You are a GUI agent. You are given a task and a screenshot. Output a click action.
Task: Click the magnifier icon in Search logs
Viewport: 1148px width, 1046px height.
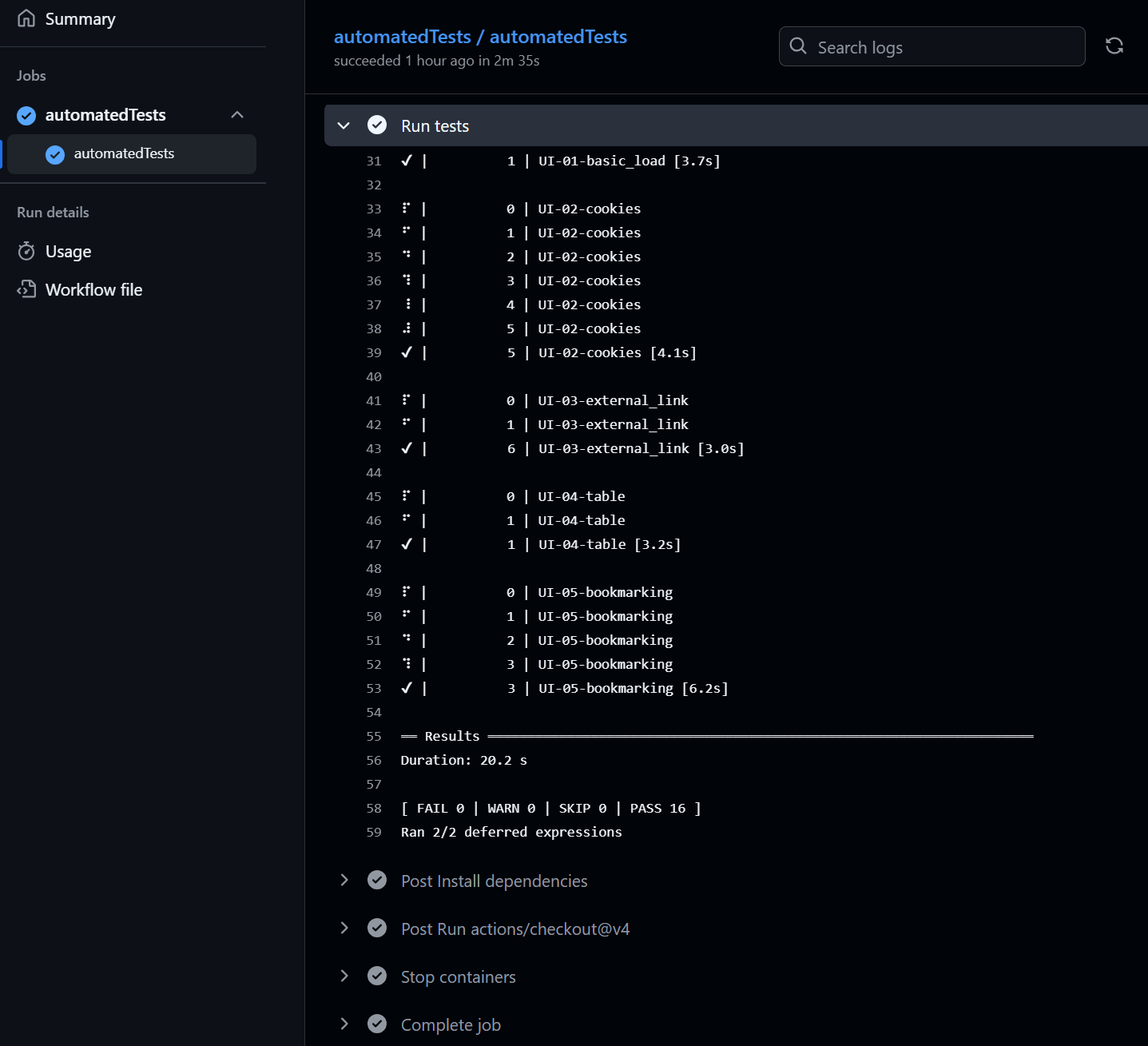tap(798, 46)
